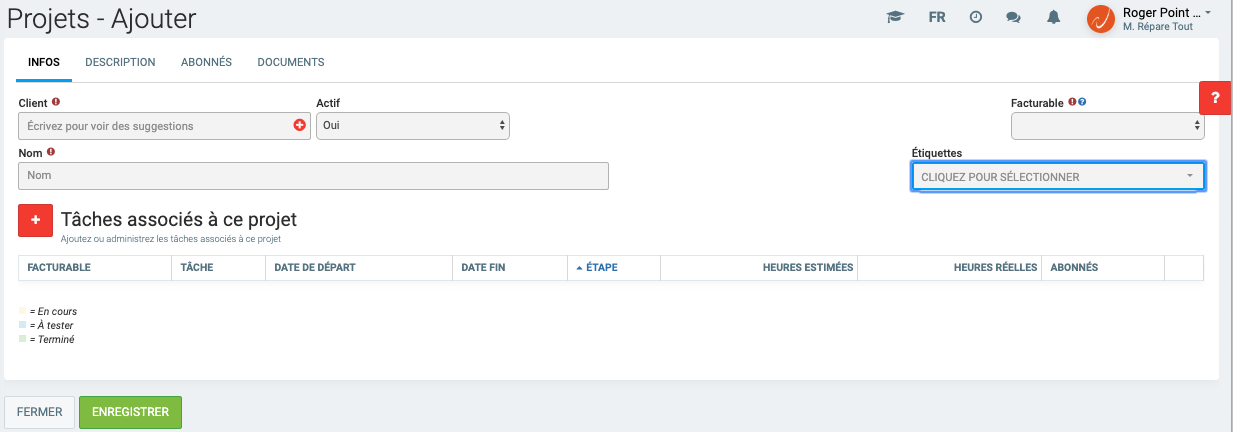Open the Actif dropdown set to Oui

(x=412, y=126)
